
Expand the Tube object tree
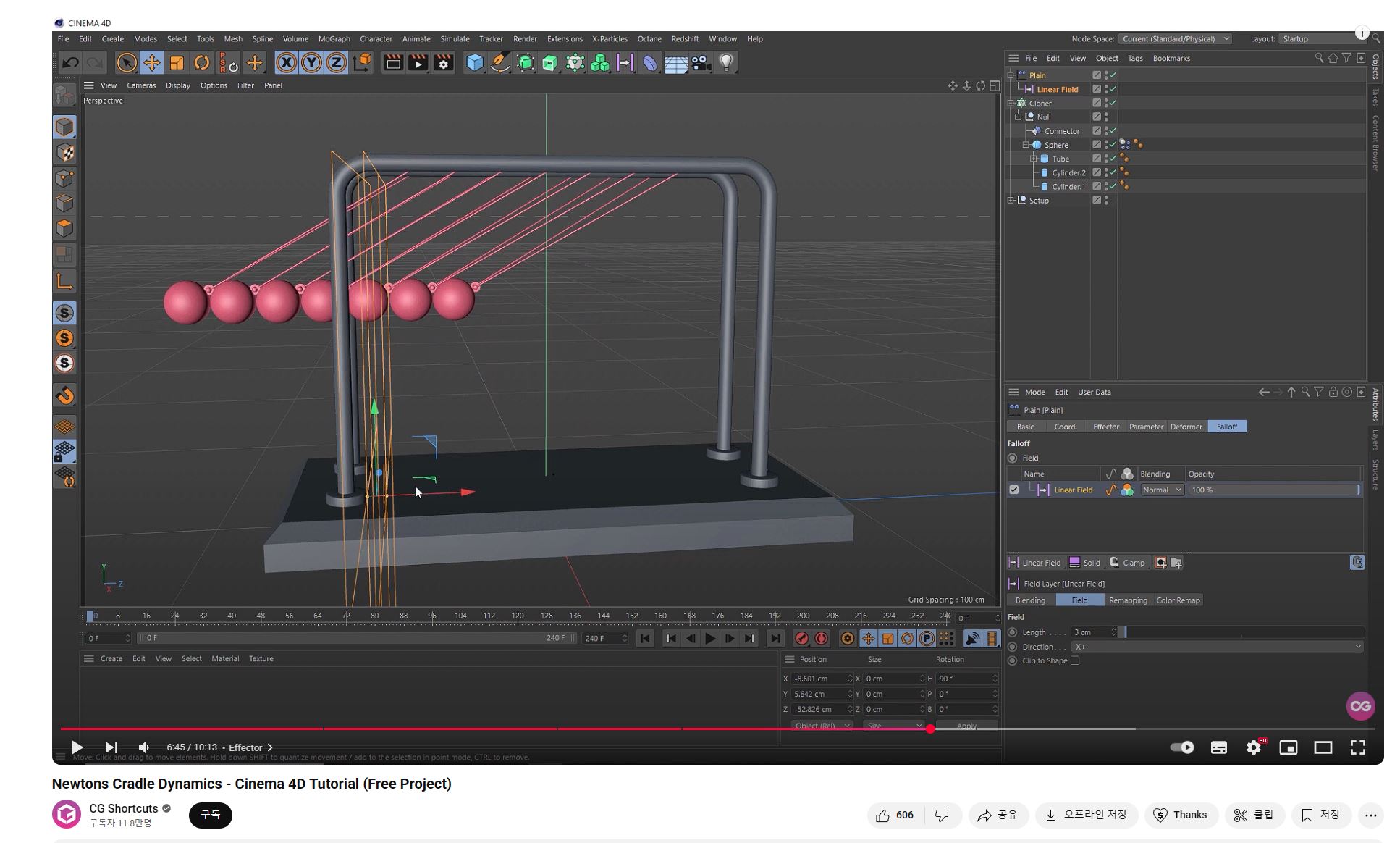[x=1034, y=159]
